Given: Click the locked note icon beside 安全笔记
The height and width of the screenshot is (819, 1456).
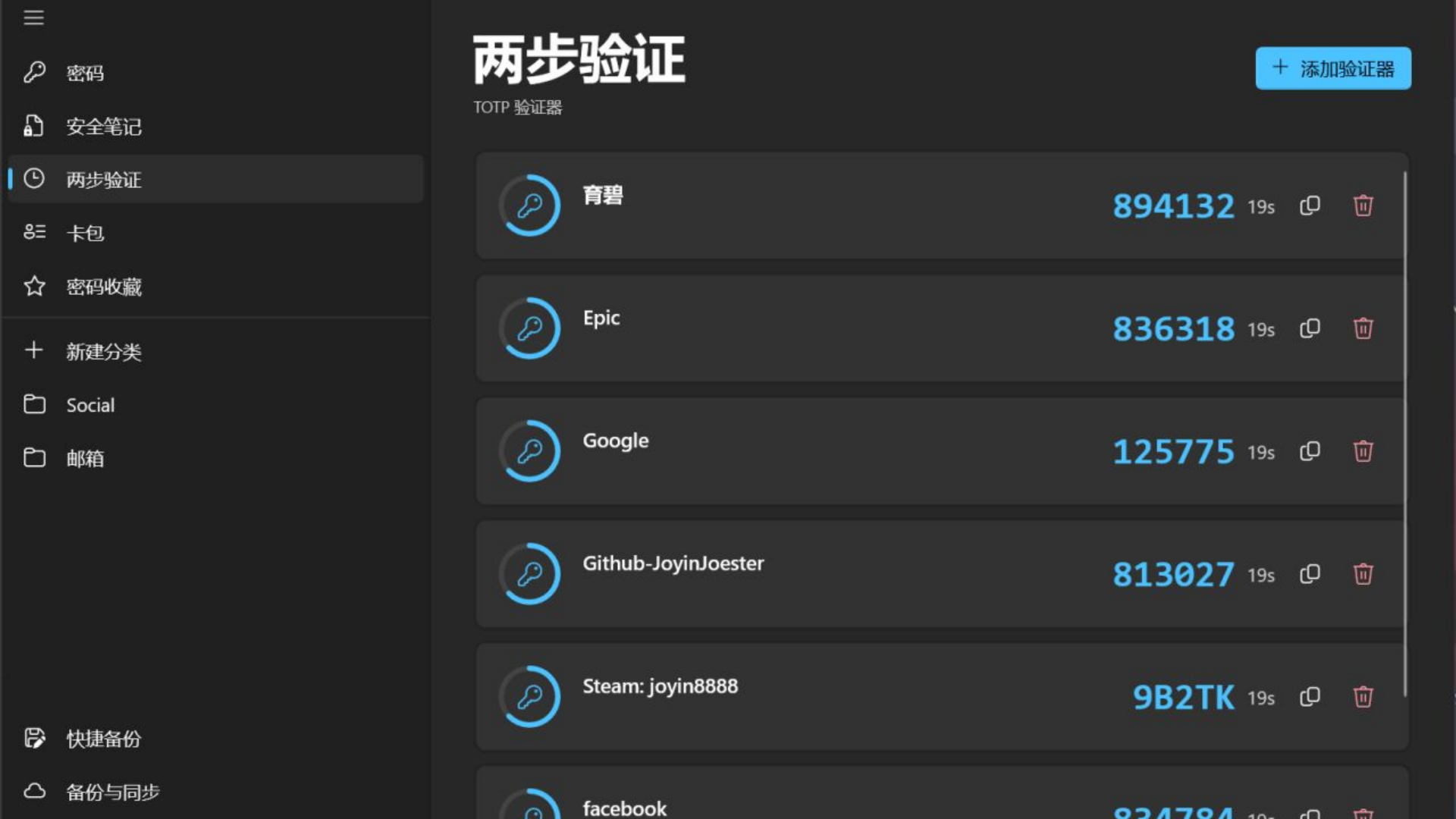Looking at the screenshot, I should (x=33, y=125).
